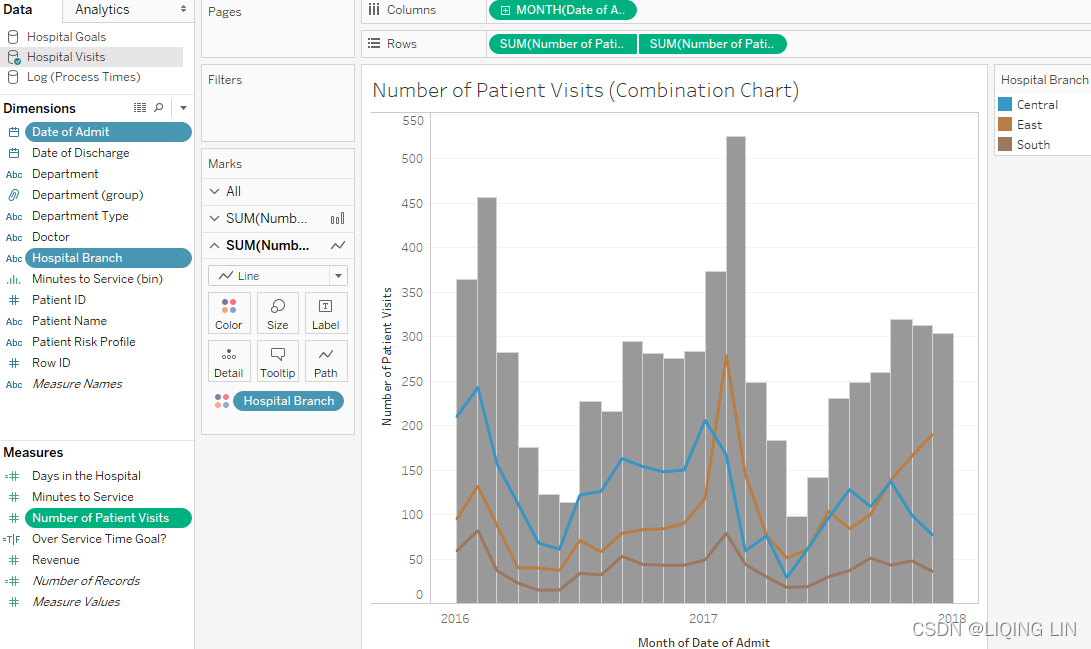The image size is (1091, 649).
Task: Open the Tooltip marks button
Action: [278, 361]
